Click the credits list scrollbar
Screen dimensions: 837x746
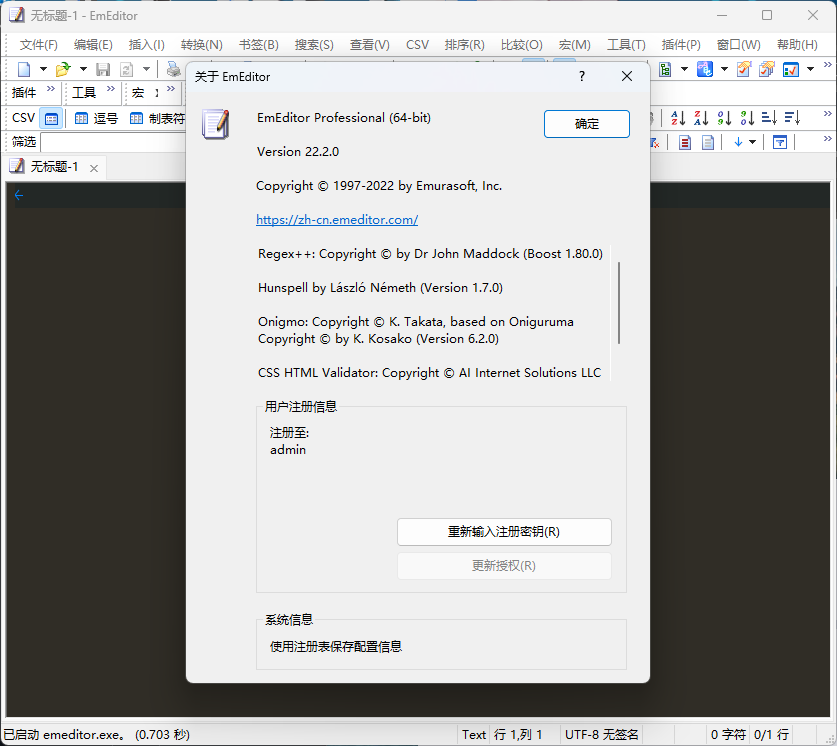click(619, 303)
